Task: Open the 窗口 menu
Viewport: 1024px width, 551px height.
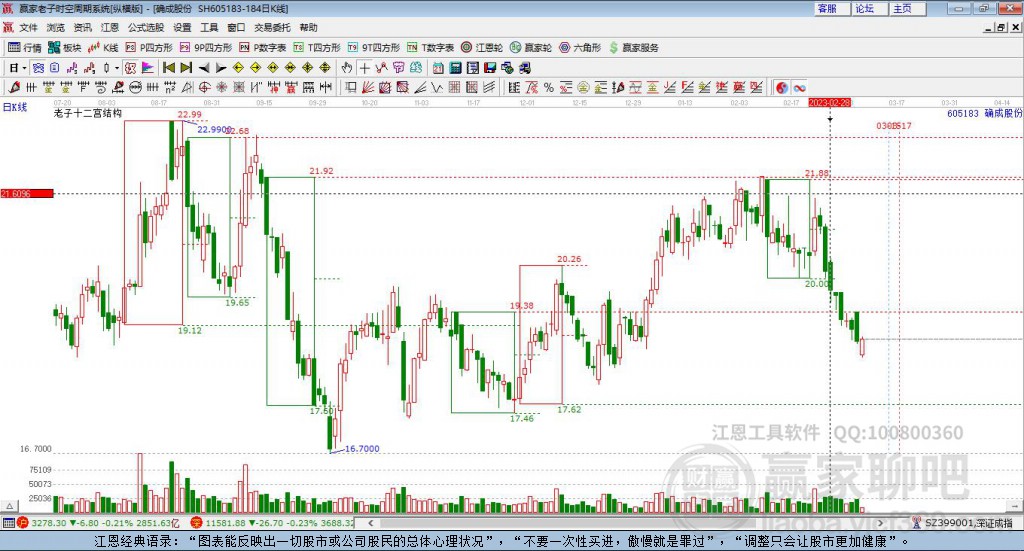Action: [x=236, y=27]
